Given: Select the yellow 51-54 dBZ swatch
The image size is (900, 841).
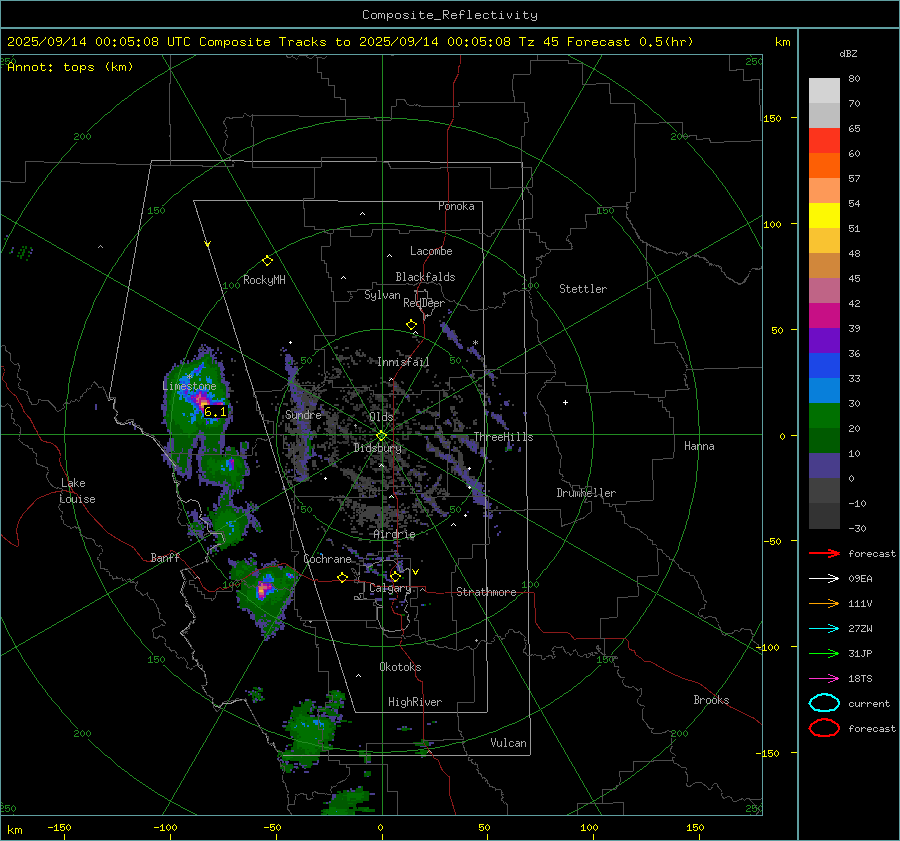Looking at the screenshot, I should [824, 216].
